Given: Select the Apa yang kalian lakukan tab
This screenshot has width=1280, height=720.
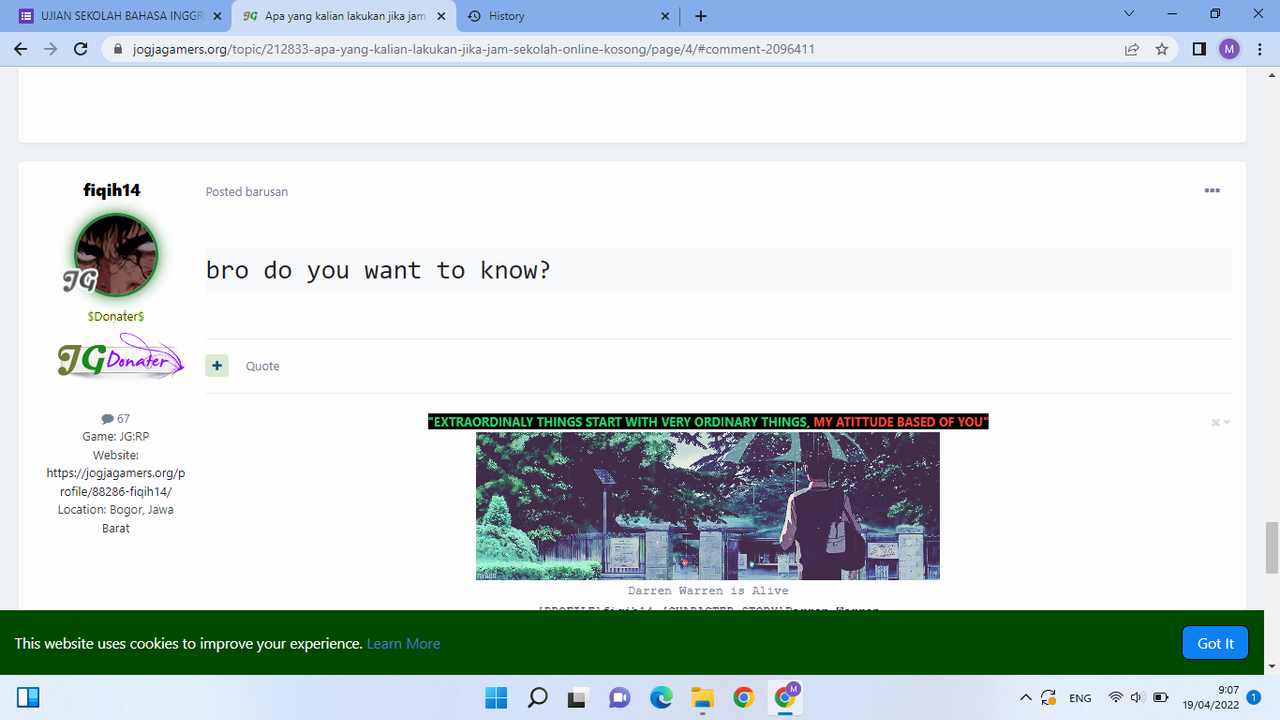Looking at the screenshot, I should pos(344,16).
